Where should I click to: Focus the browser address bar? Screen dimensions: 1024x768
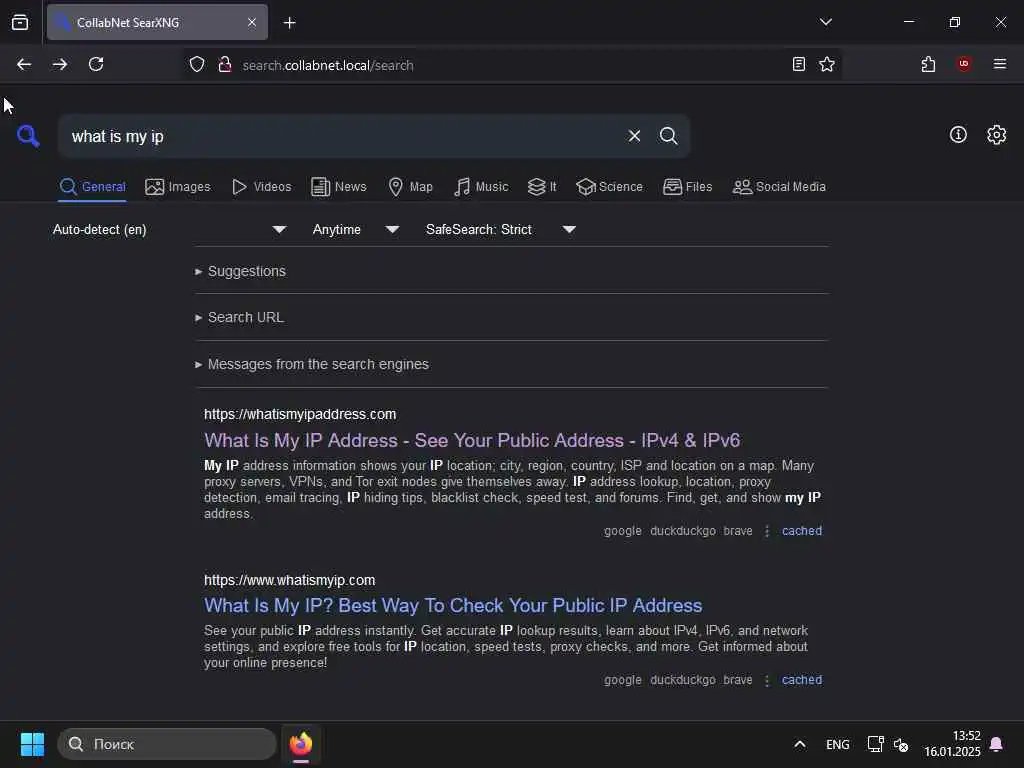click(x=509, y=65)
